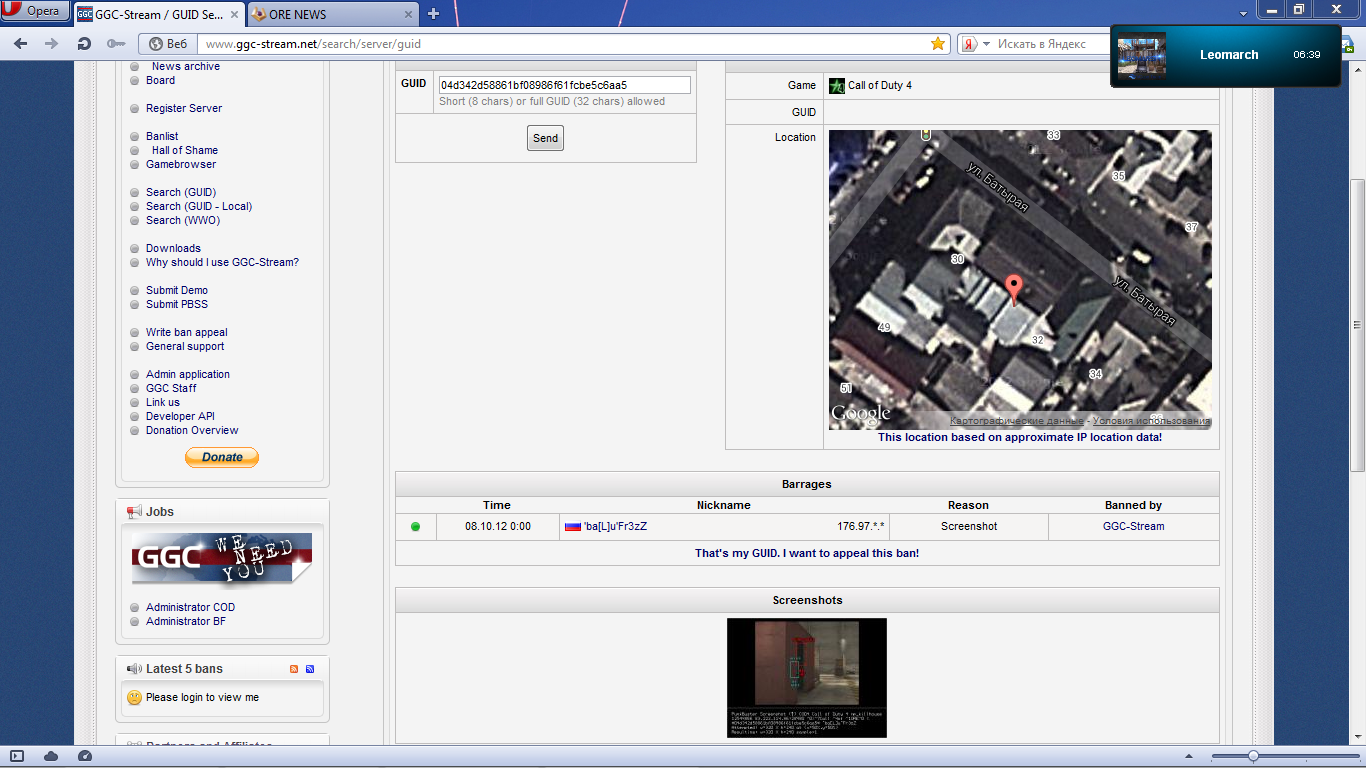Screen dimensions: 1366x768
Task: Open the 'ba[L]u'Fr3zZ nickname entry
Action: pos(616,526)
